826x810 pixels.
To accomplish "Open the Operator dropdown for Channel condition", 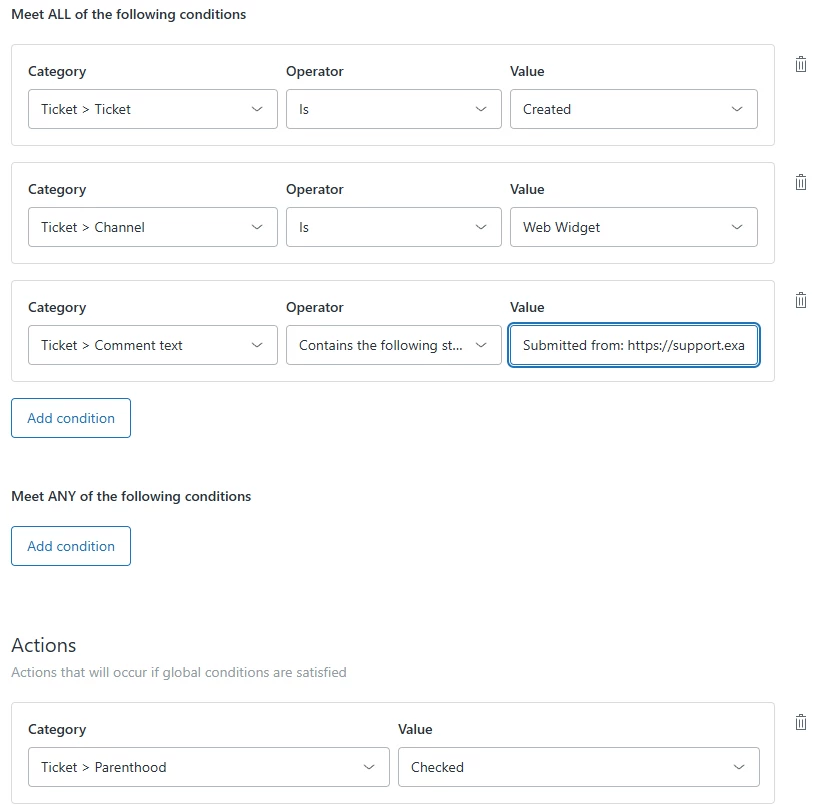I will coord(393,227).
